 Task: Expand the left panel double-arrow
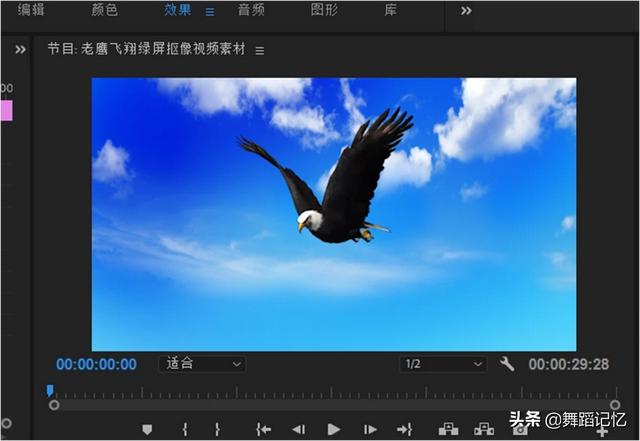[x=20, y=49]
